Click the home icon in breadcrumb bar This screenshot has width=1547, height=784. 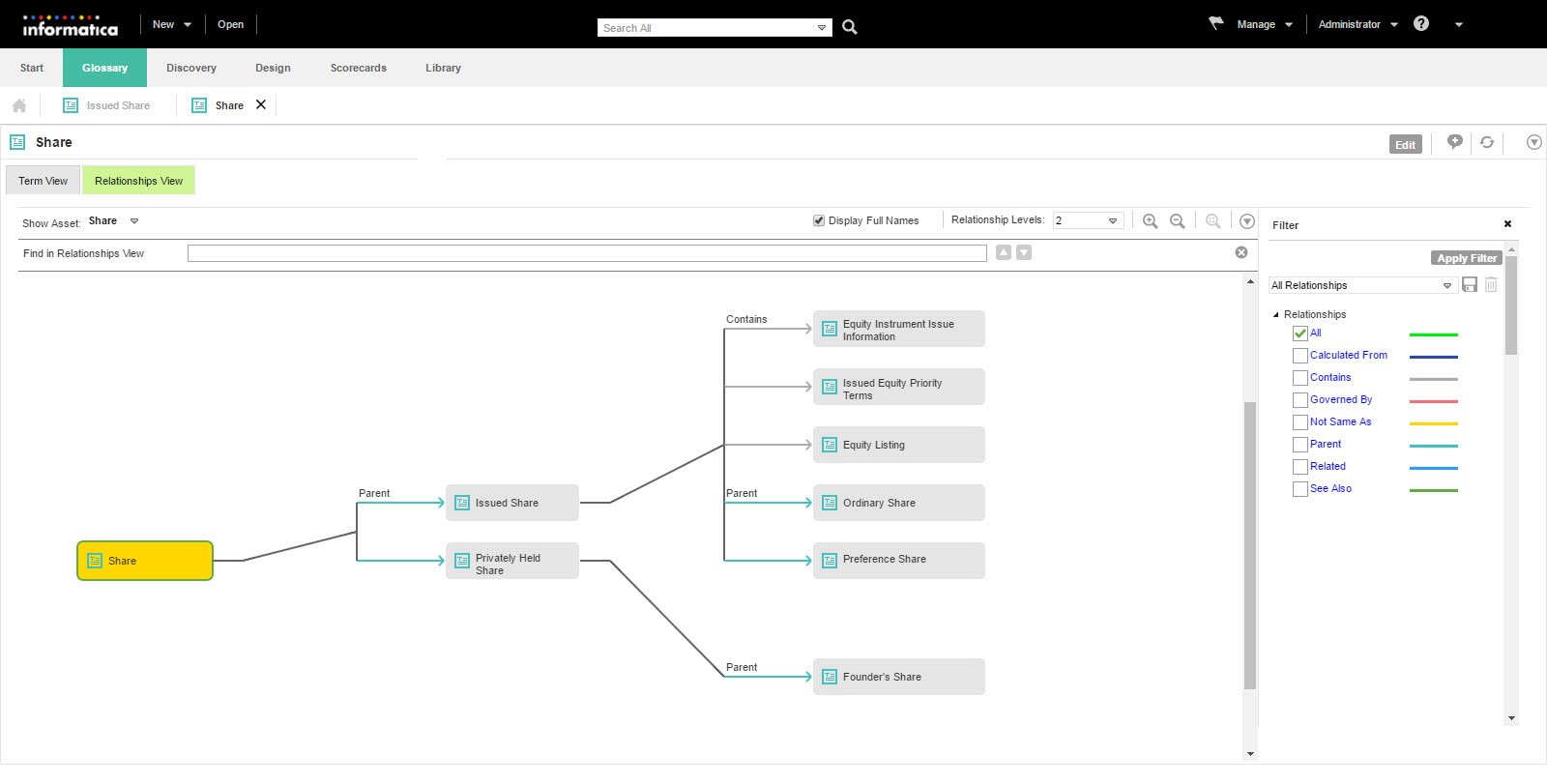19,105
